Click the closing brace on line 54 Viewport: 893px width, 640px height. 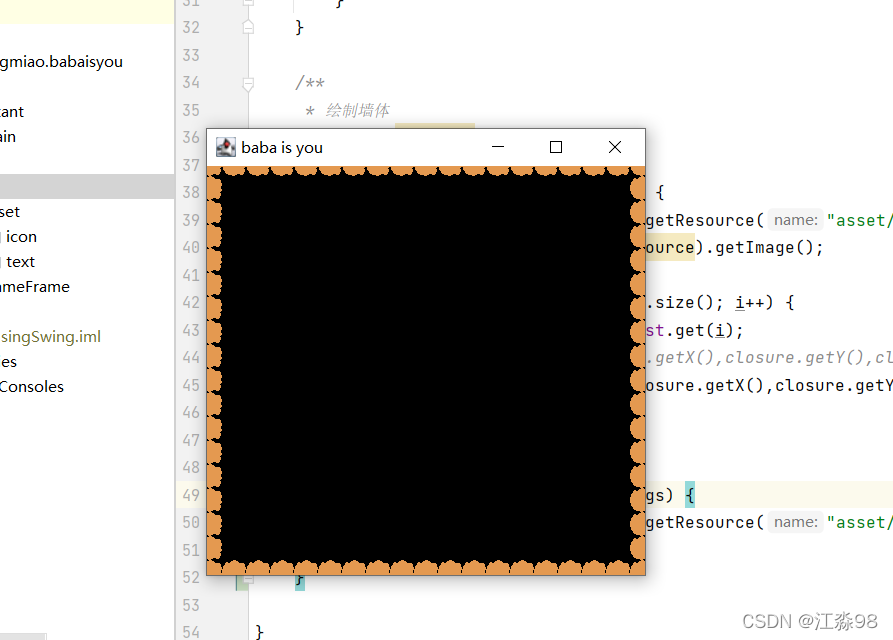(x=259, y=632)
